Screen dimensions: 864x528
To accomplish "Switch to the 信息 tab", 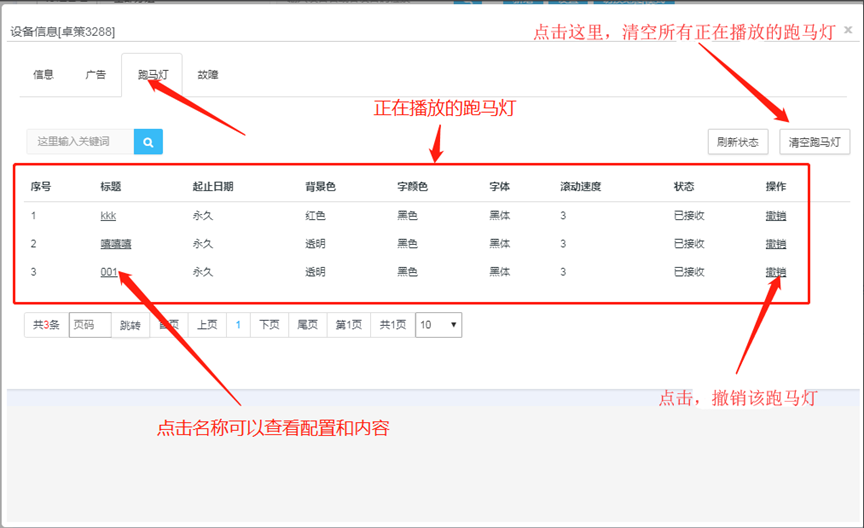I will (43, 75).
